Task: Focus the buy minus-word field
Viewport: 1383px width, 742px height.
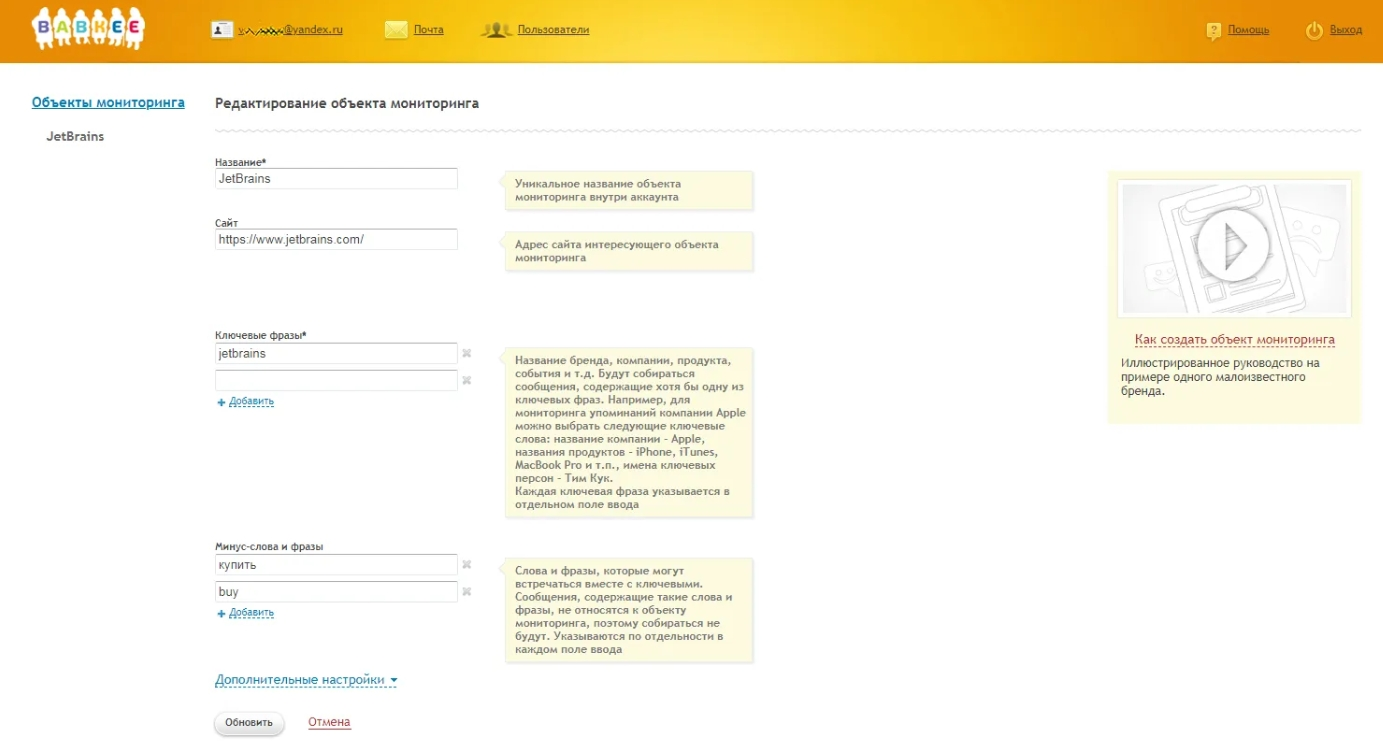Action: tap(336, 592)
